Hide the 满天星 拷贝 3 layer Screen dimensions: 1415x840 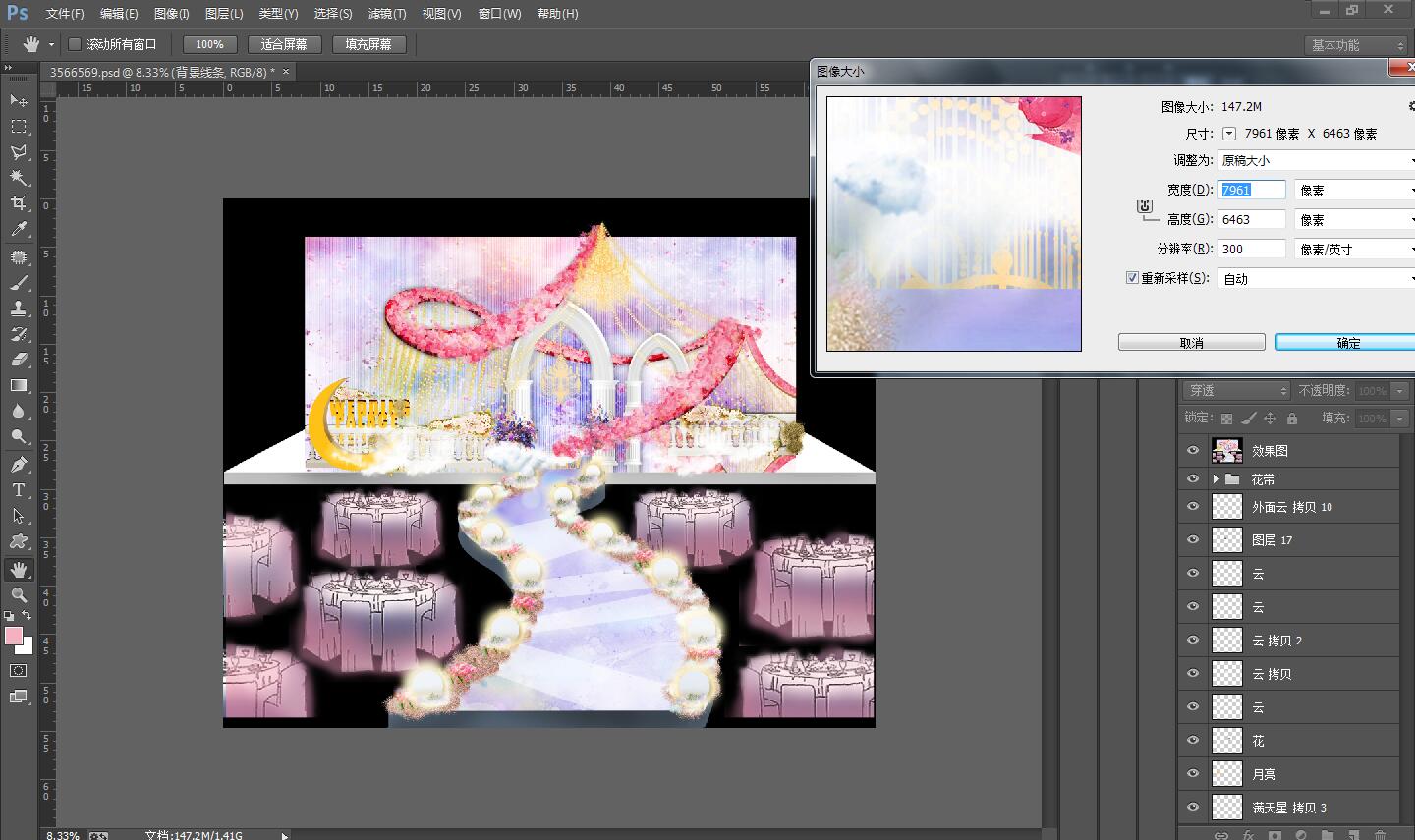coord(1193,807)
